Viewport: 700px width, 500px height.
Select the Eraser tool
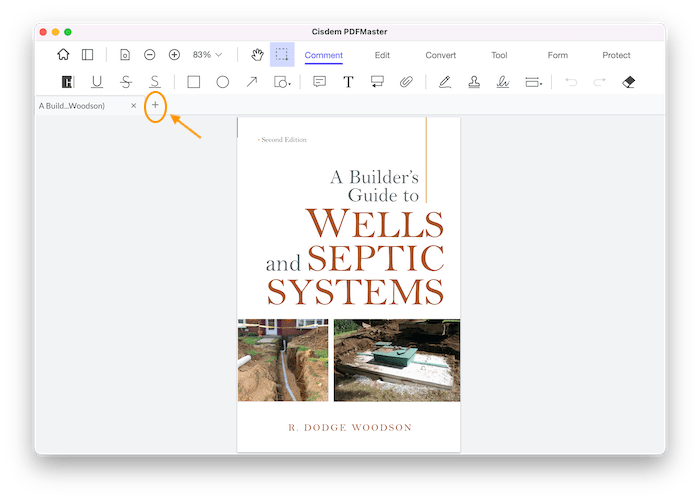[x=629, y=82]
